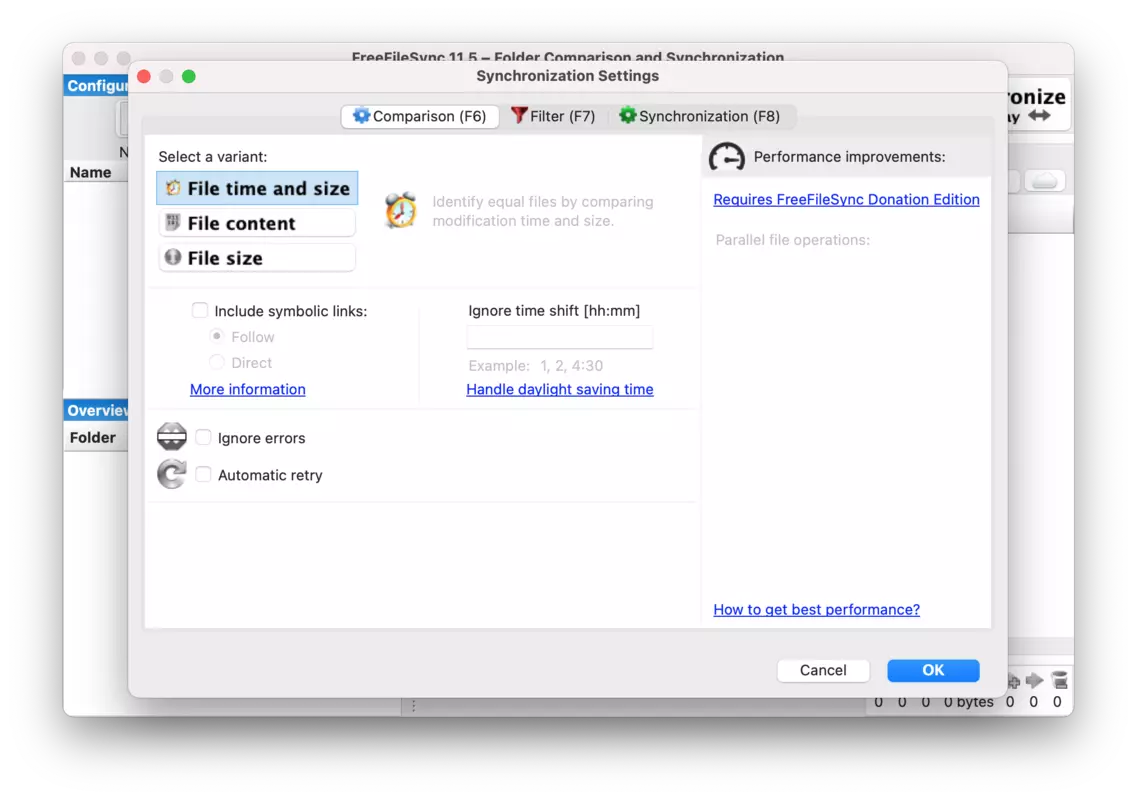Click the speedometer Performance improvements icon

click(x=727, y=157)
